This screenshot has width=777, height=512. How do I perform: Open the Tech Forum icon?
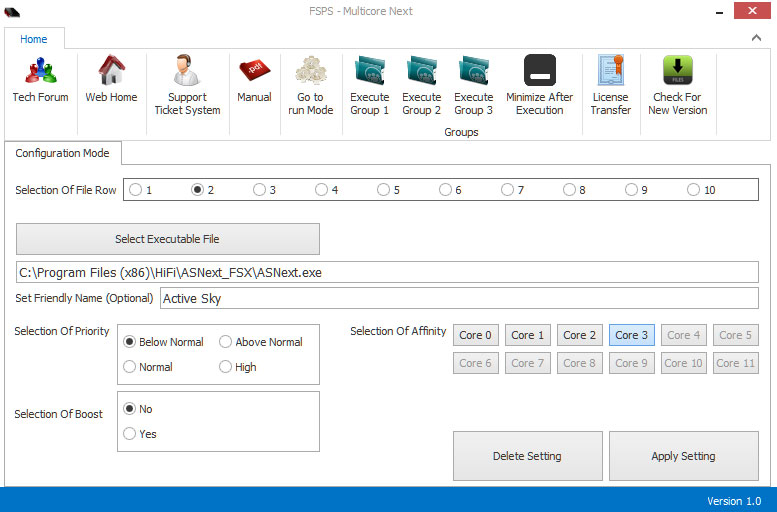(x=40, y=72)
